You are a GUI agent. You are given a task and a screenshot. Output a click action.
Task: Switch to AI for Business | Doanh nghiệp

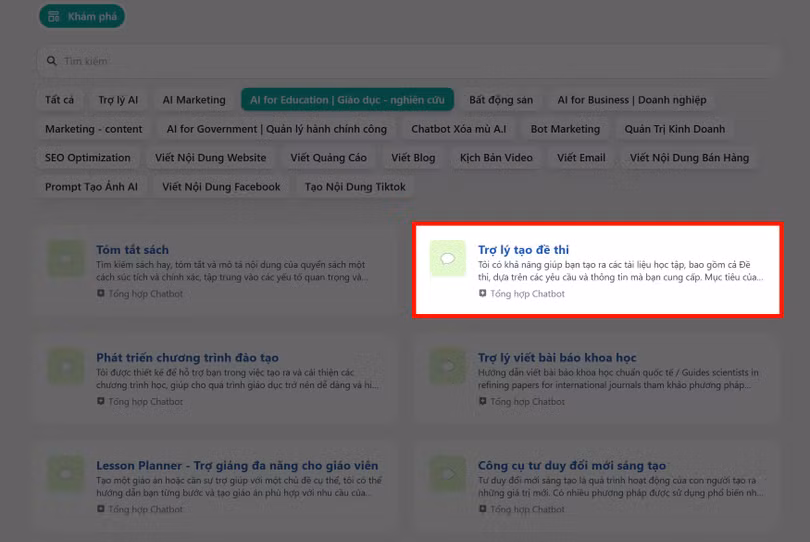(631, 100)
